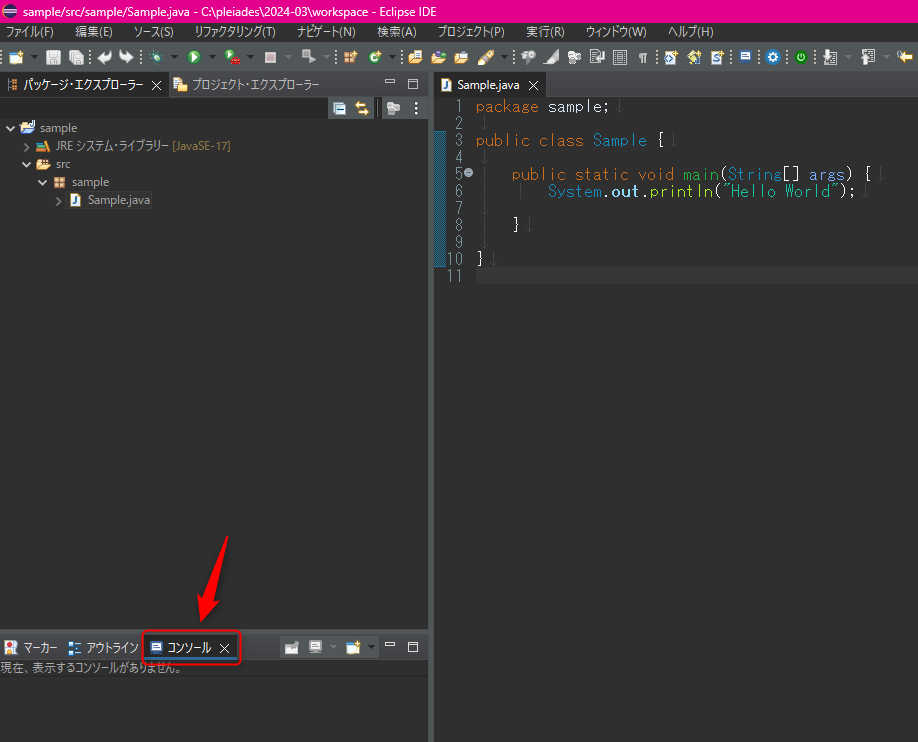
Task: Toggle Block Selection Mode icon
Action: 619,57
